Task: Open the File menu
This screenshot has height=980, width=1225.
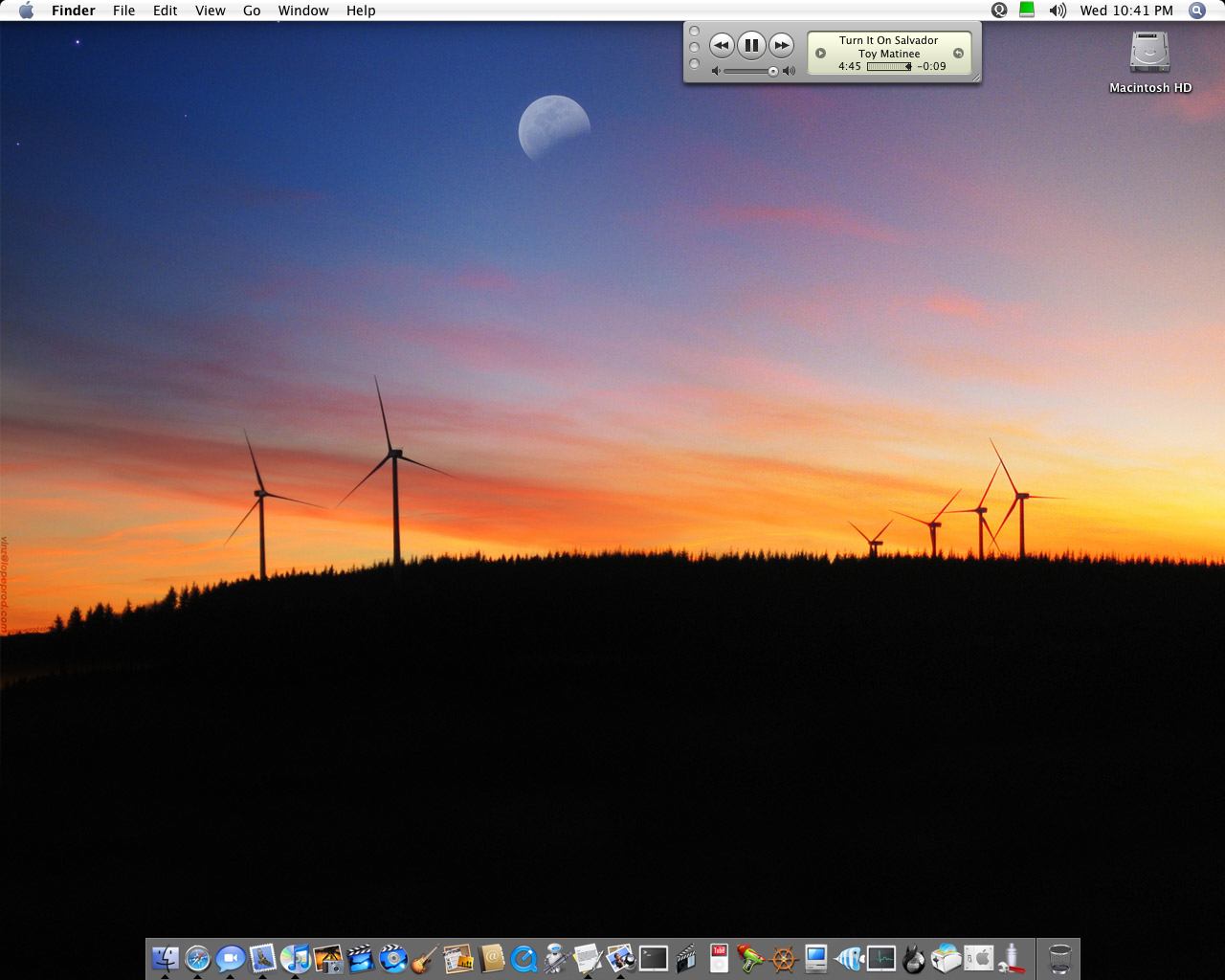Action: tap(123, 11)
